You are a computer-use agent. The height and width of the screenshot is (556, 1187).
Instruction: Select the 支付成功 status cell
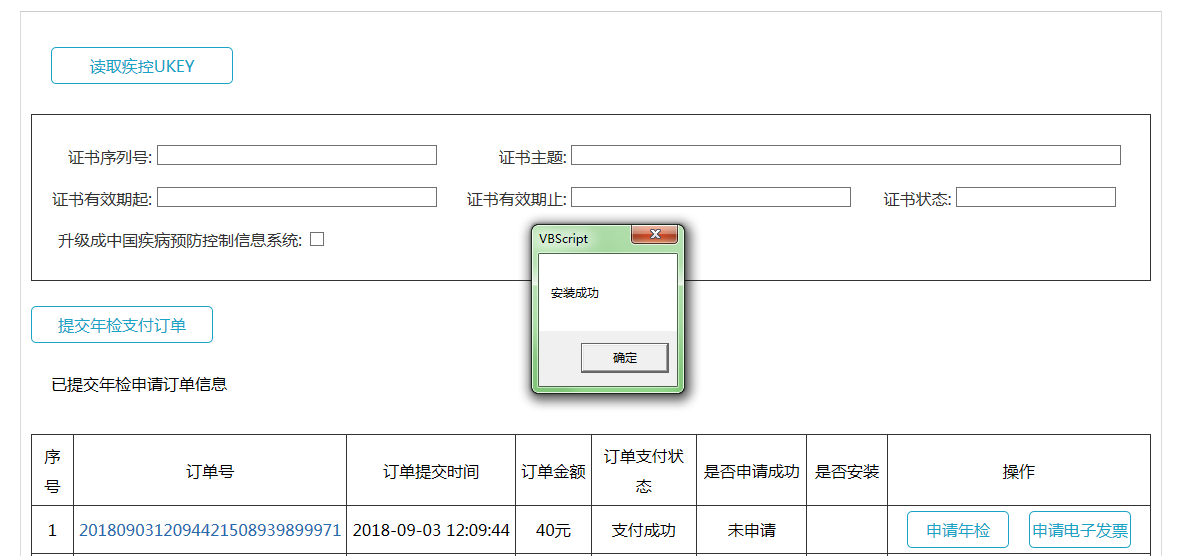click(644, 530)
